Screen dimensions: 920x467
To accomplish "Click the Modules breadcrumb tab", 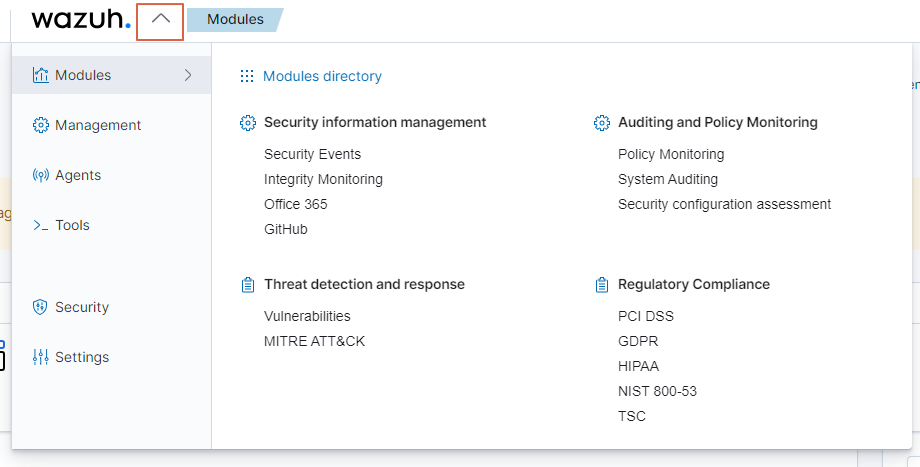I will pos(235,19).
